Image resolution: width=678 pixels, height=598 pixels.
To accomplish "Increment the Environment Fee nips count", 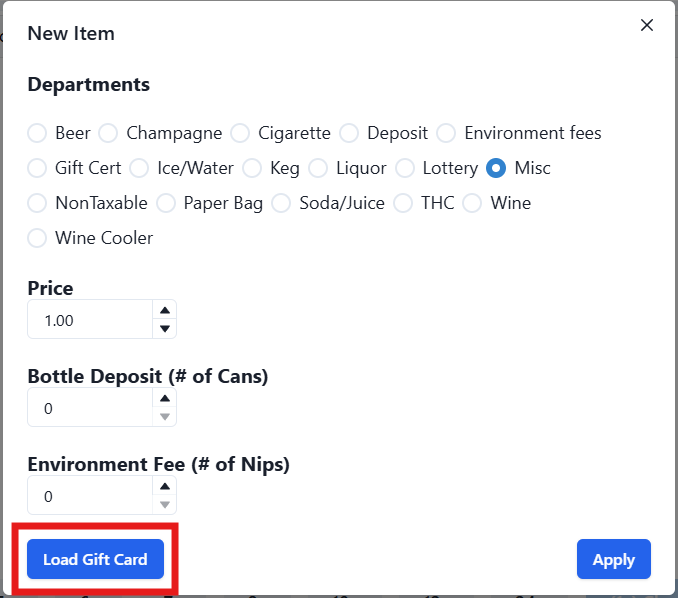I will click(x=165, y=486).
